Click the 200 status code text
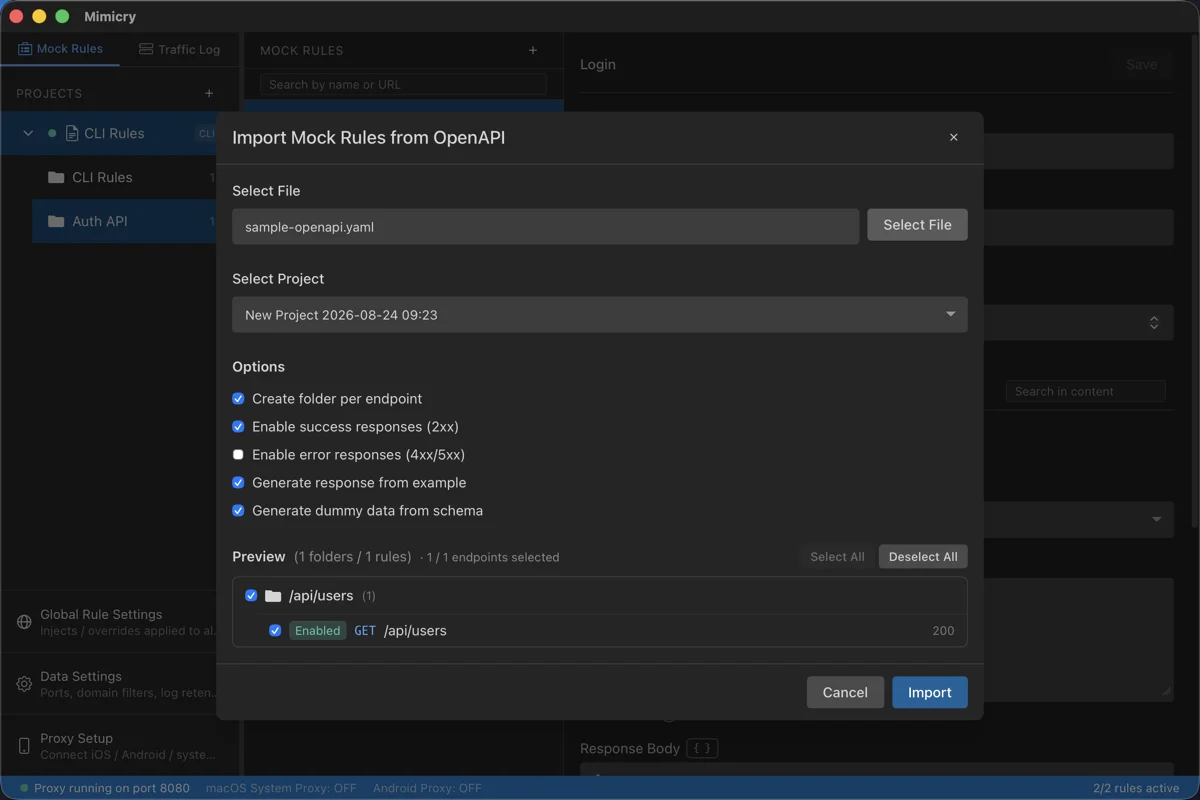This screenshot has width=1200, height=800. point(943,630)
